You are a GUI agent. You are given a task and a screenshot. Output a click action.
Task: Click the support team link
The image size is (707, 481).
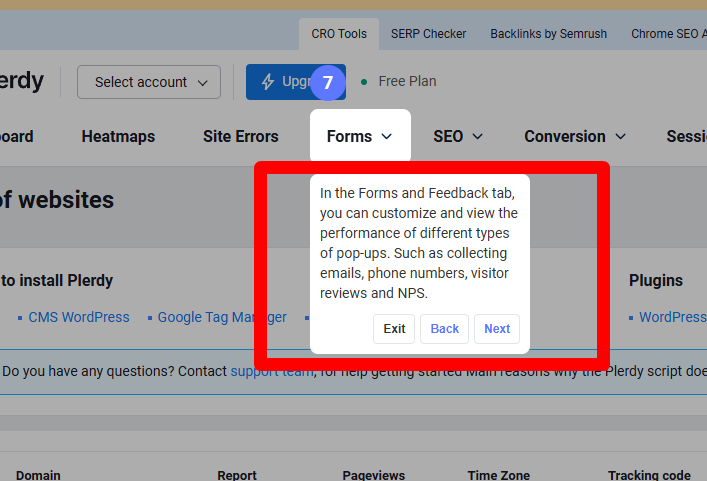pos(272,371)
